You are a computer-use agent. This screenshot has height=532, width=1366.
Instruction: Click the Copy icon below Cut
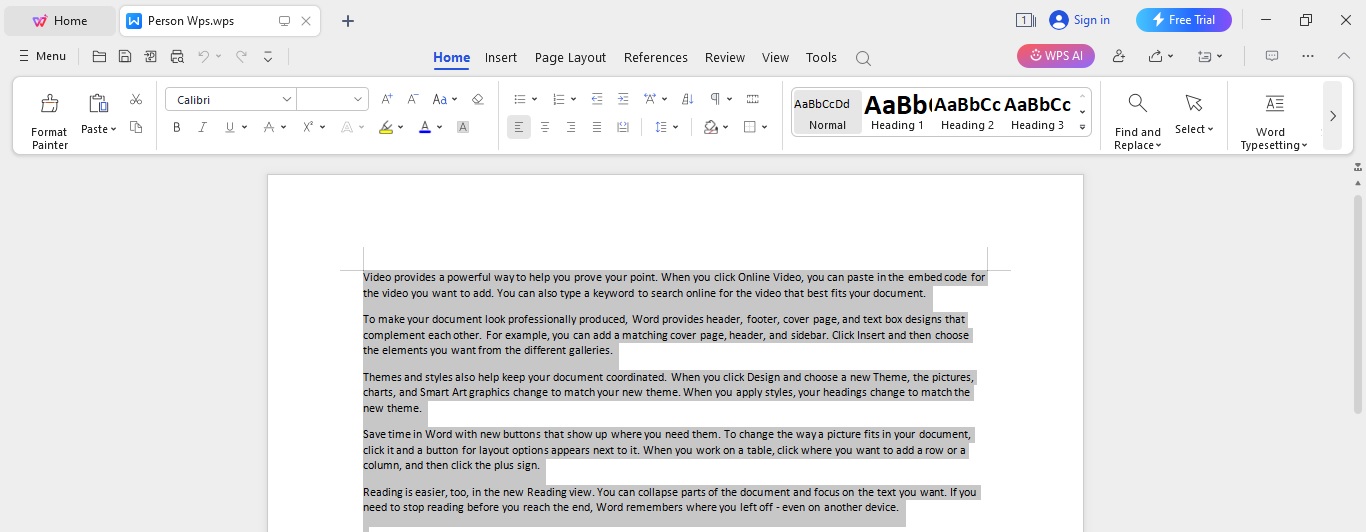click(x=136, y=127)
